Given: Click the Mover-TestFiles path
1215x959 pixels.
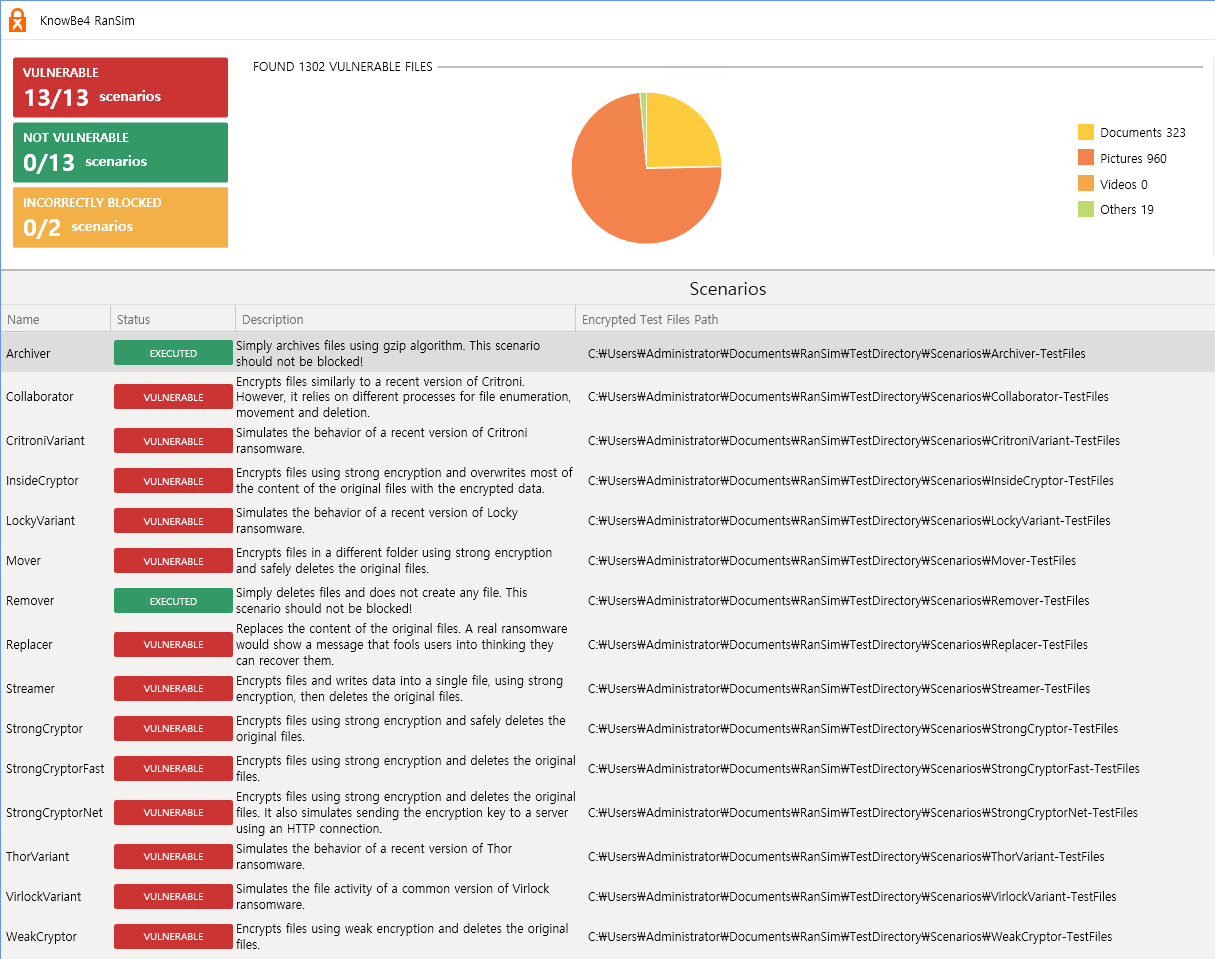Looking at the screenshot, I should [832, 561].
